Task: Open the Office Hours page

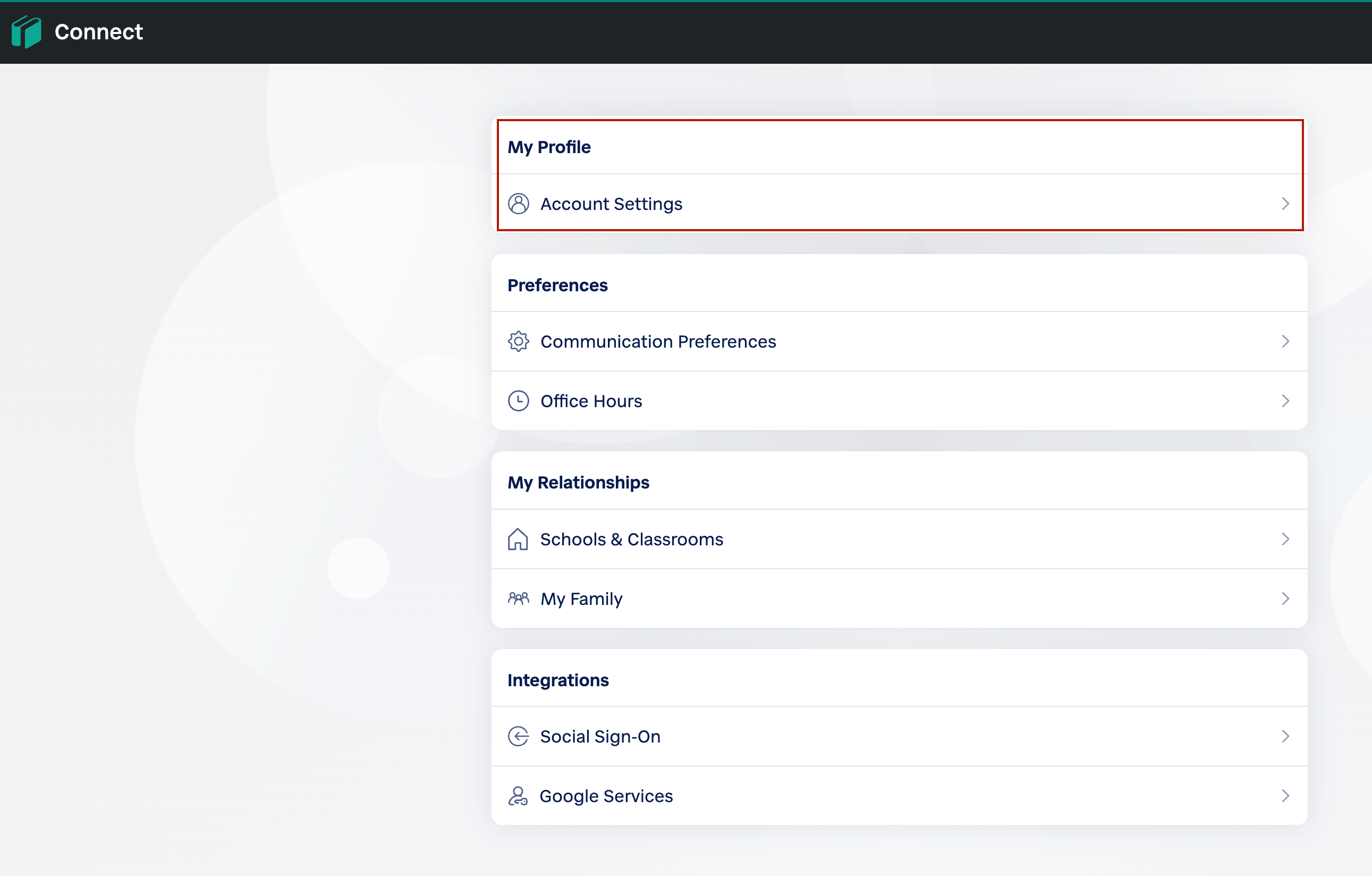Action: [x=899, y=401]
